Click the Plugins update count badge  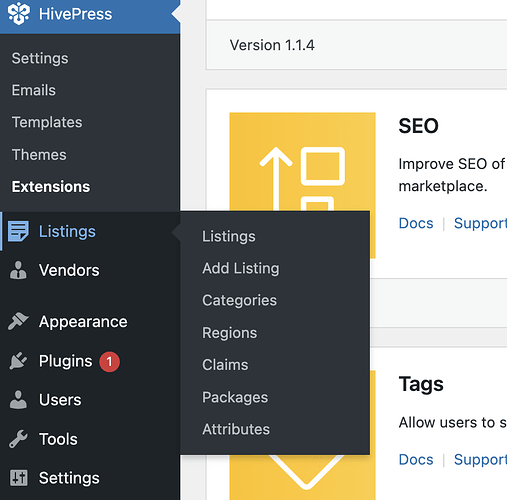[x=109, y=362]
